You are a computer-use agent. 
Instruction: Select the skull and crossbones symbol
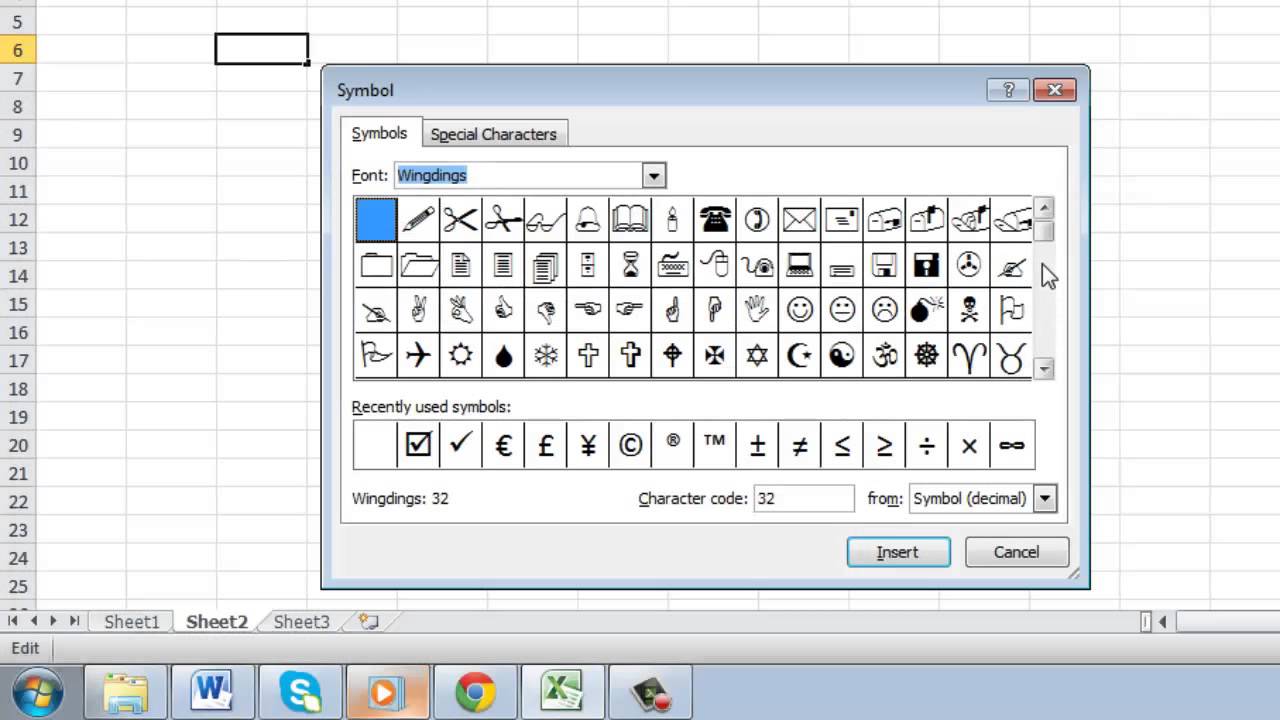pos(968,310)
